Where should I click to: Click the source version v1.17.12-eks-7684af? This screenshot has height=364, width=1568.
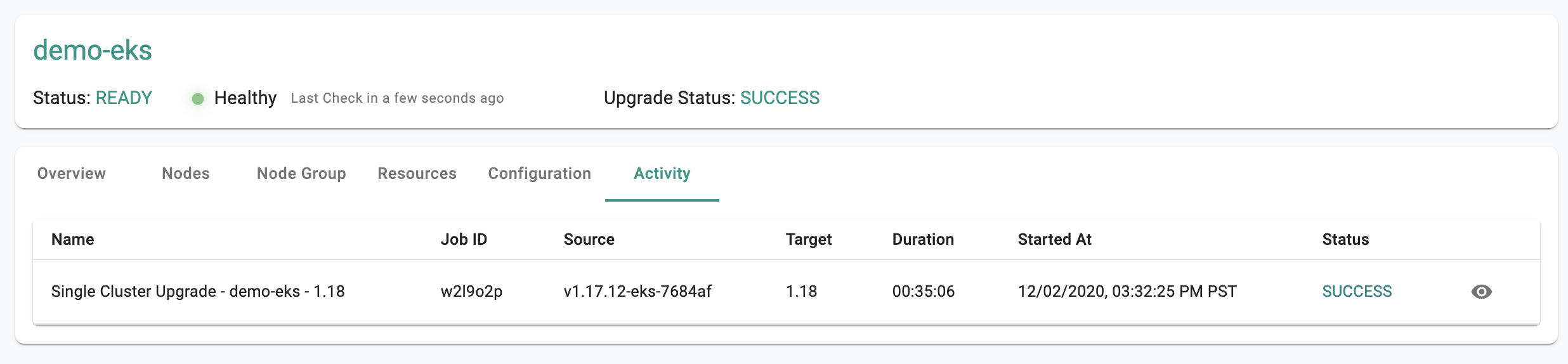click(637, 291)
